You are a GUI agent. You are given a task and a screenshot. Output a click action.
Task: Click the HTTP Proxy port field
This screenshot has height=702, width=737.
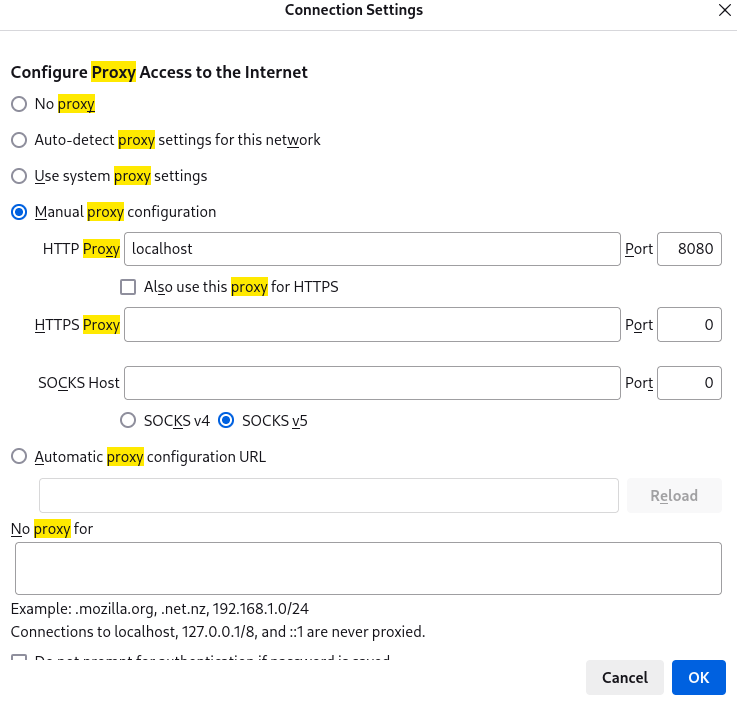689,249
